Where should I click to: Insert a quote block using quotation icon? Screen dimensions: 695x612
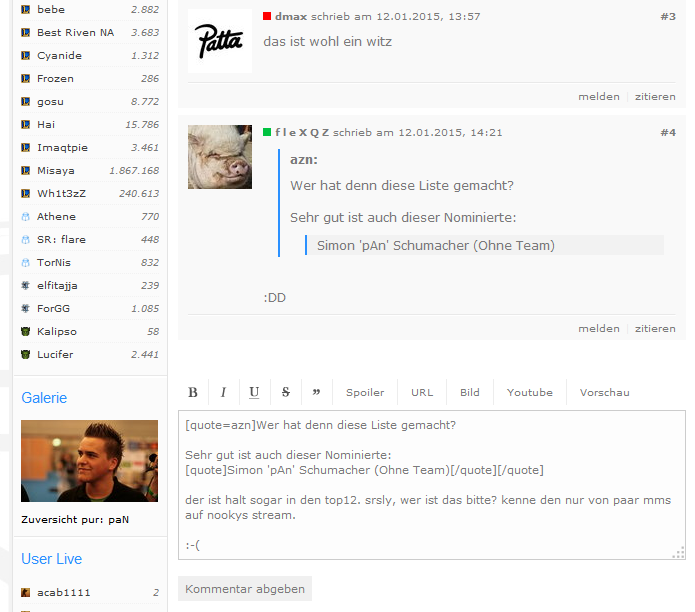(x=316, y=393)
